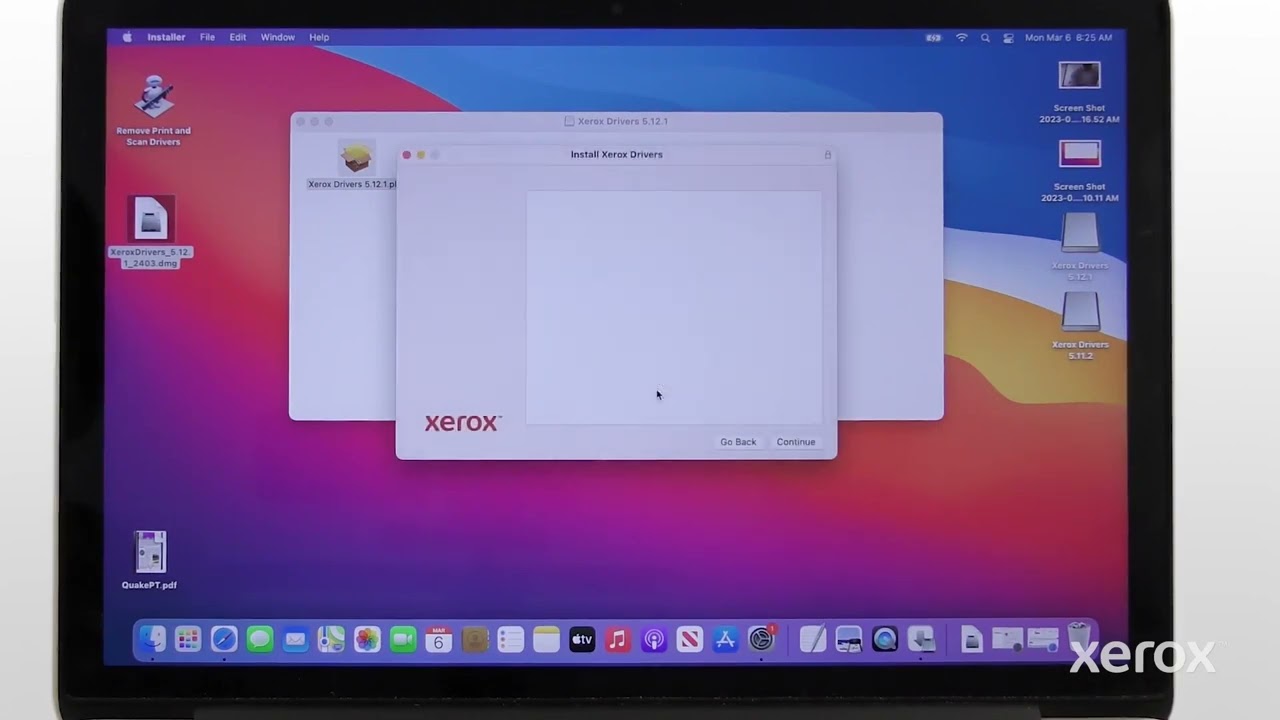The height and width of the screenshot is (720, 1280).
Task: Open Safari from the dock
Action: pos(224,639)
